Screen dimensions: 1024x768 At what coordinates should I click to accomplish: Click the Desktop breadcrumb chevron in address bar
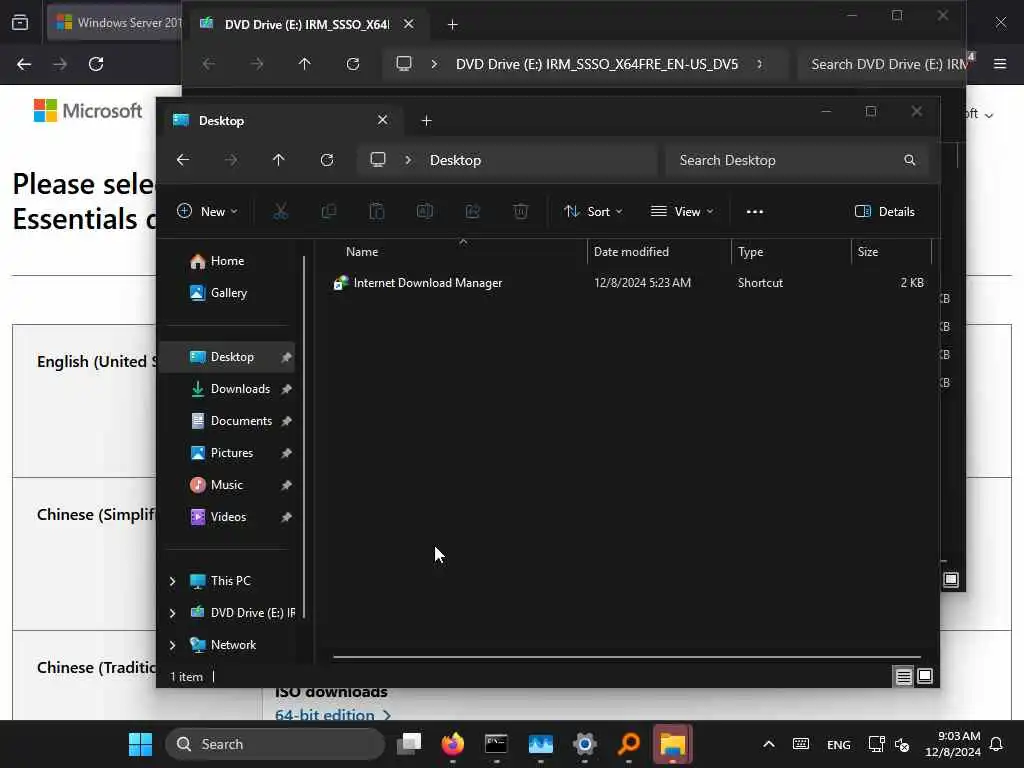point(408,160)
